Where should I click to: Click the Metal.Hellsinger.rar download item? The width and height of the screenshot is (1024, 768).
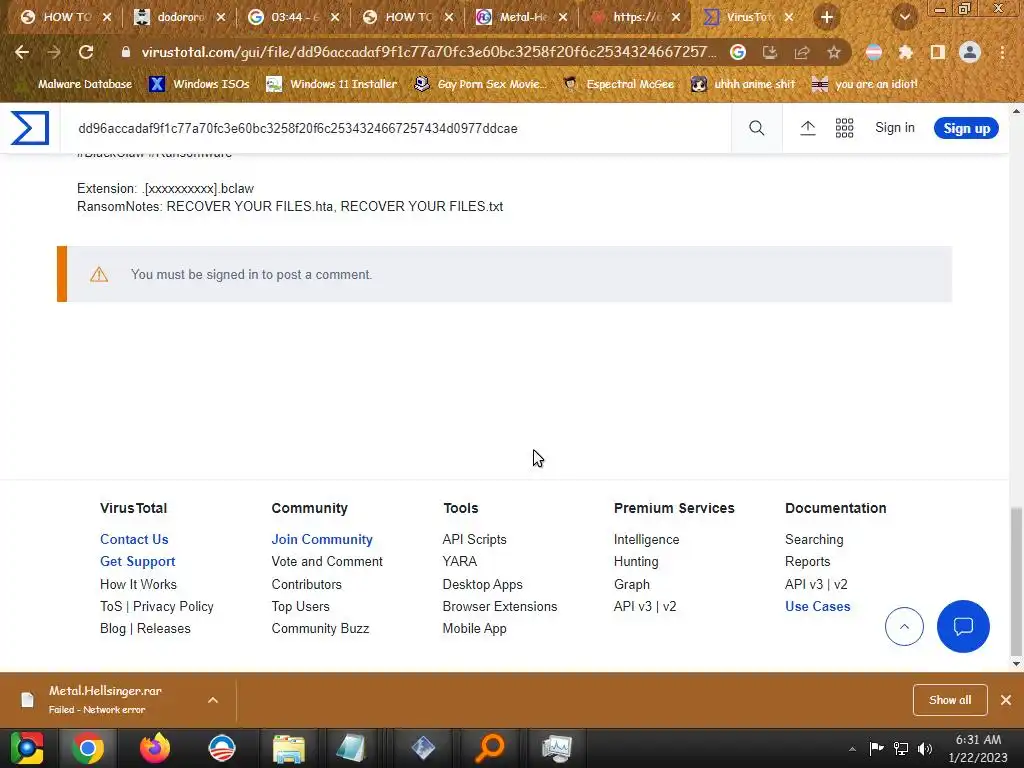pos(104,700)
